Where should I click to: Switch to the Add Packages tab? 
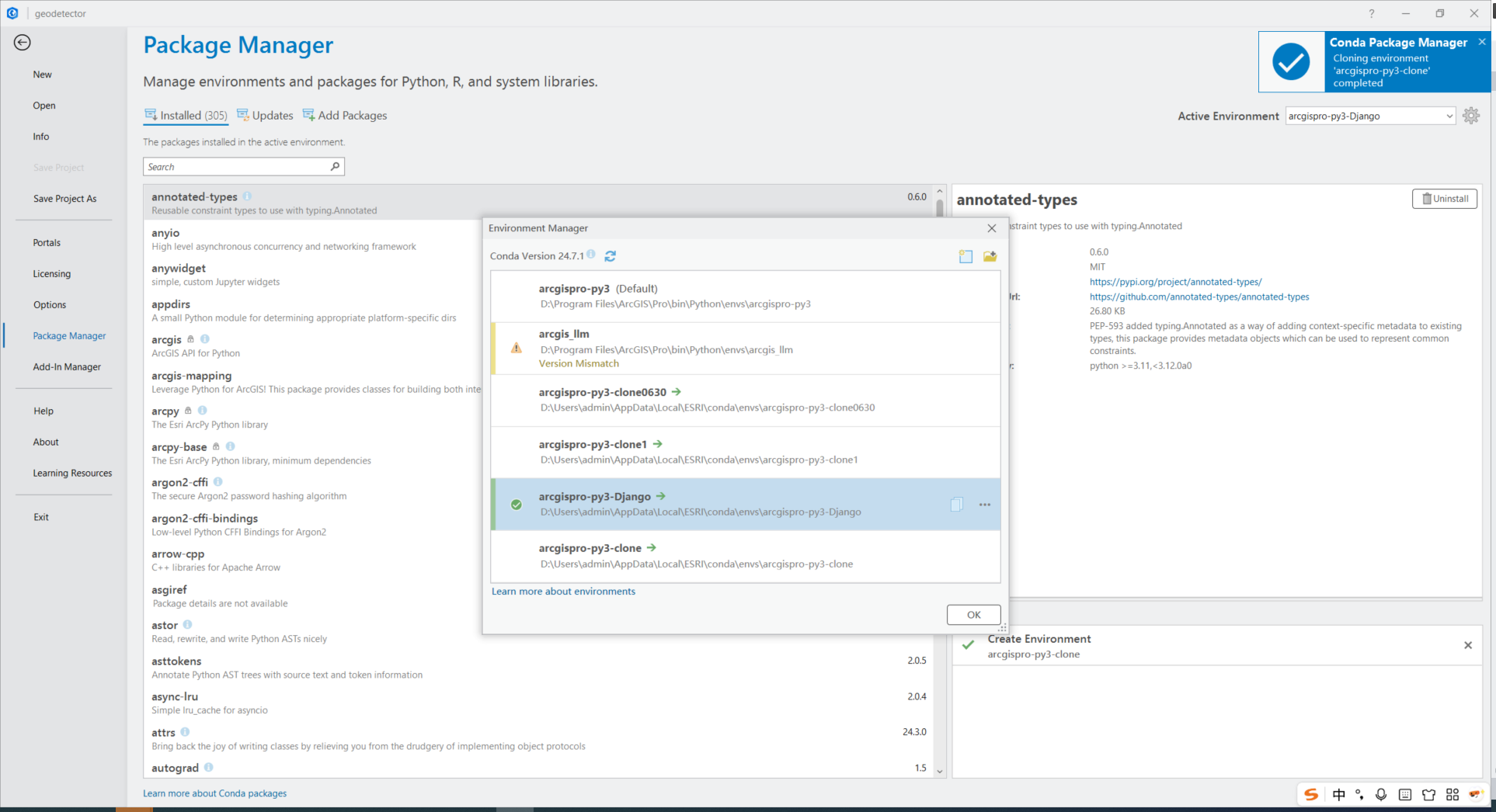345,116
